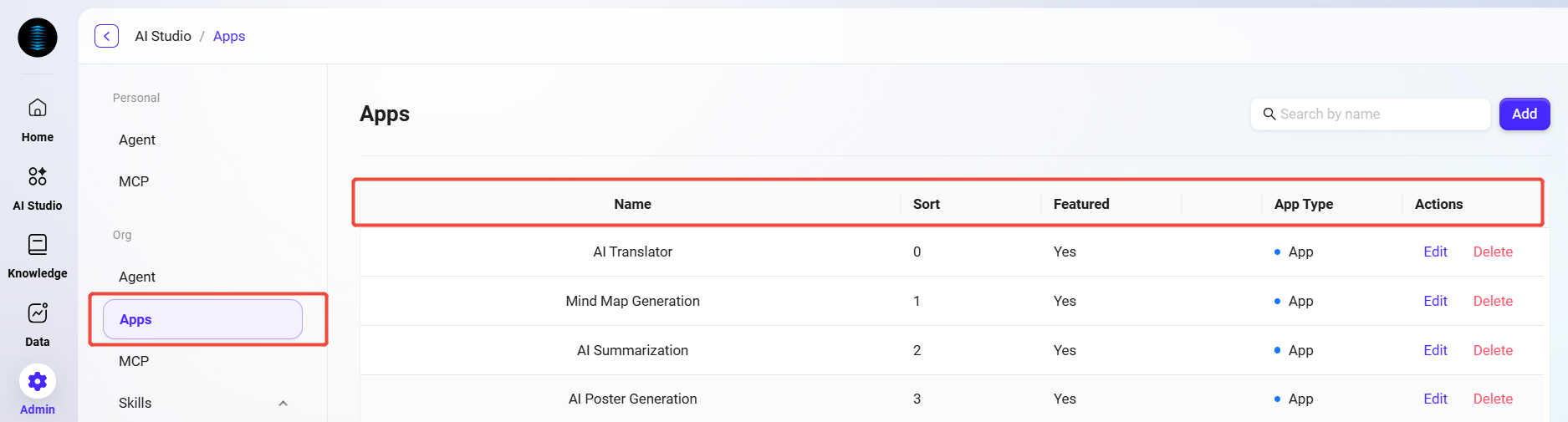1568x422 pixels.
Task: Open AI Studio from the sidebar
Action: [x=38, y=176]
